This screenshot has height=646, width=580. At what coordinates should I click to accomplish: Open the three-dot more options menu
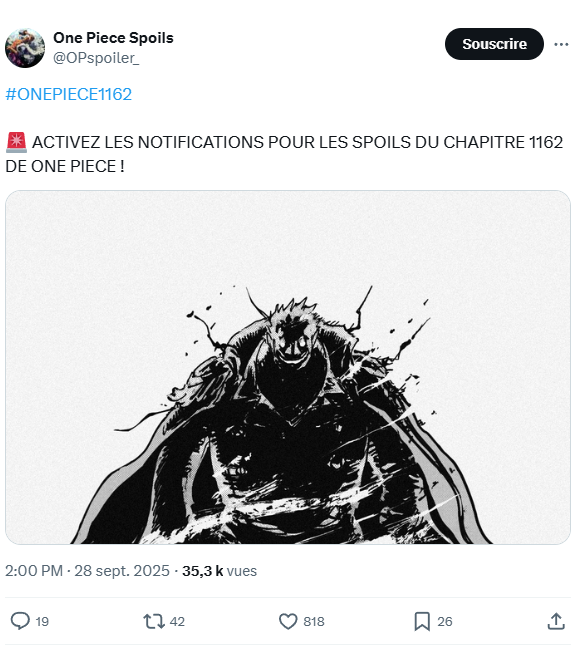(561, 44)
